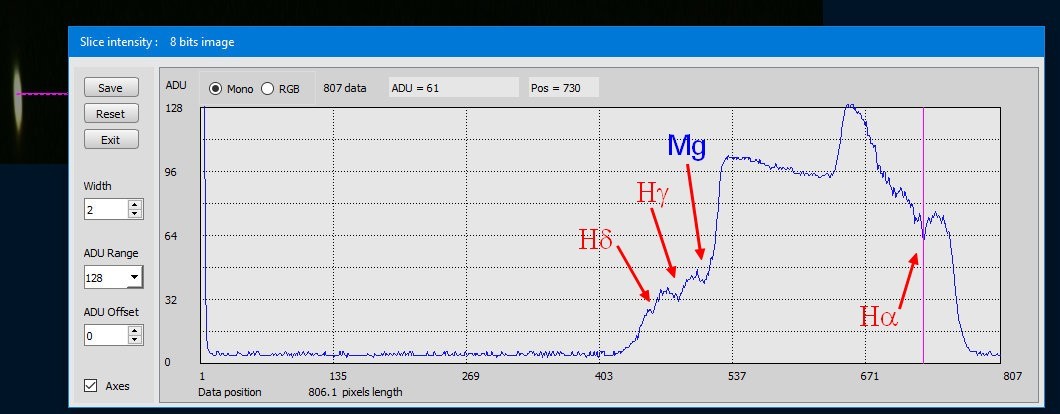Click the 807 x-axis end label
This screenshot has width=1060, height=414.
pos(1011,376)
